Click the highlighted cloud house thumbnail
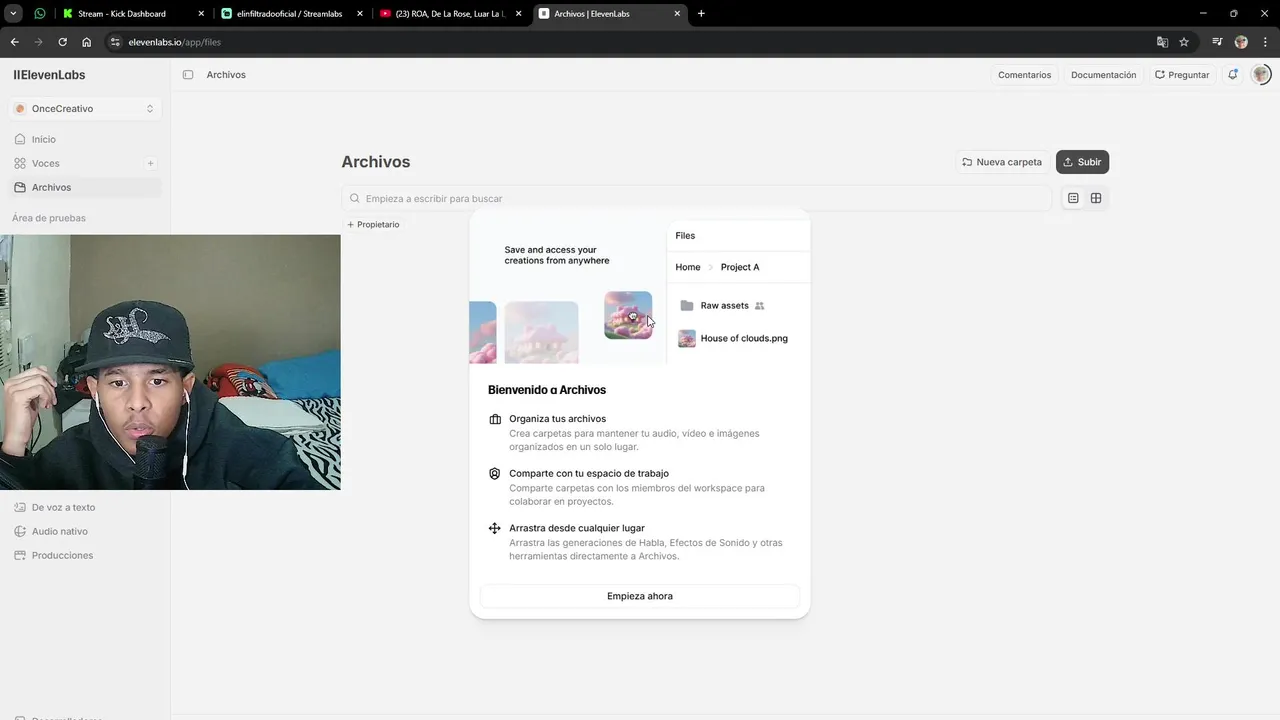Image resolution: width=1280 pixels, height=720 pixels. [x=628, y=315]
